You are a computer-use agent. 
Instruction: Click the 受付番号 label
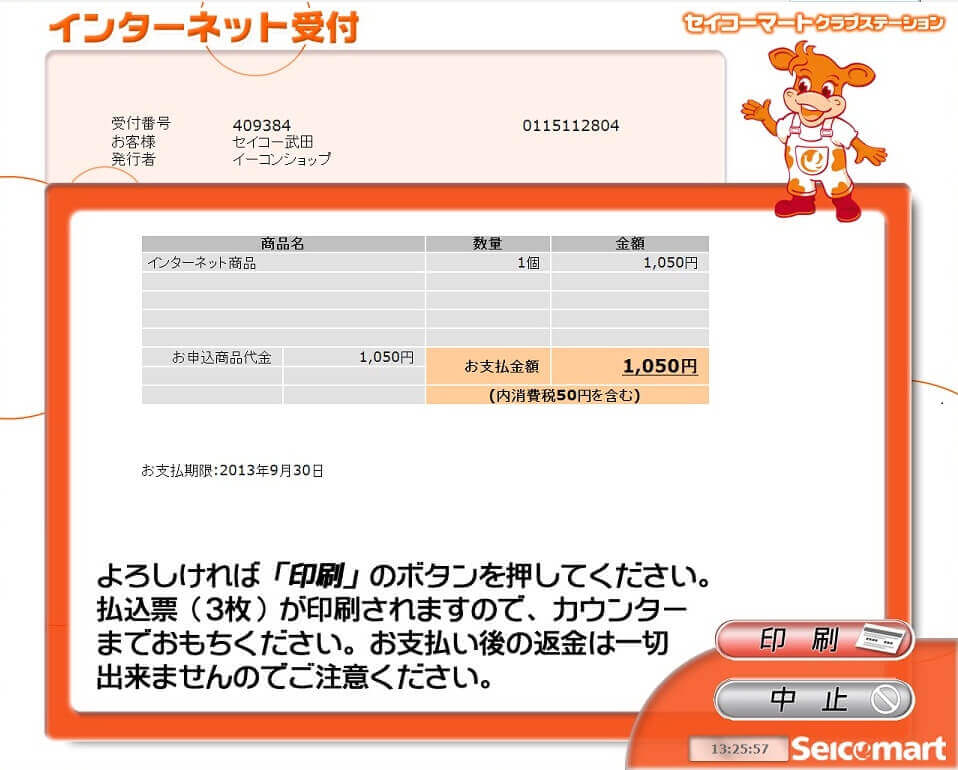click(x=141, y=123)
